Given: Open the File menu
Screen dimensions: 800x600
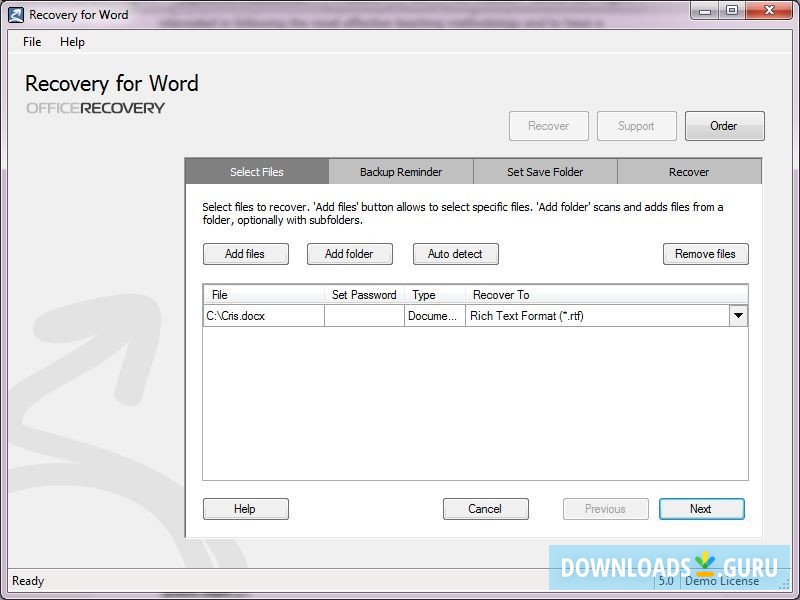Looking at the screenshot, I should point(31,42).
